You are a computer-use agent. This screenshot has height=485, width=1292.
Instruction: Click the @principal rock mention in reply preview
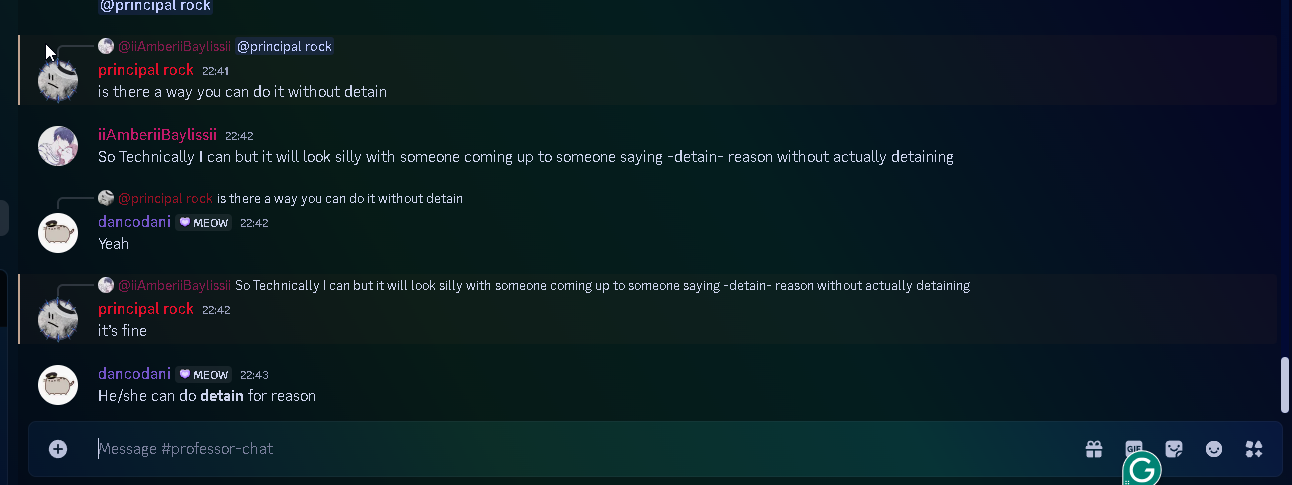pos(284,47)
